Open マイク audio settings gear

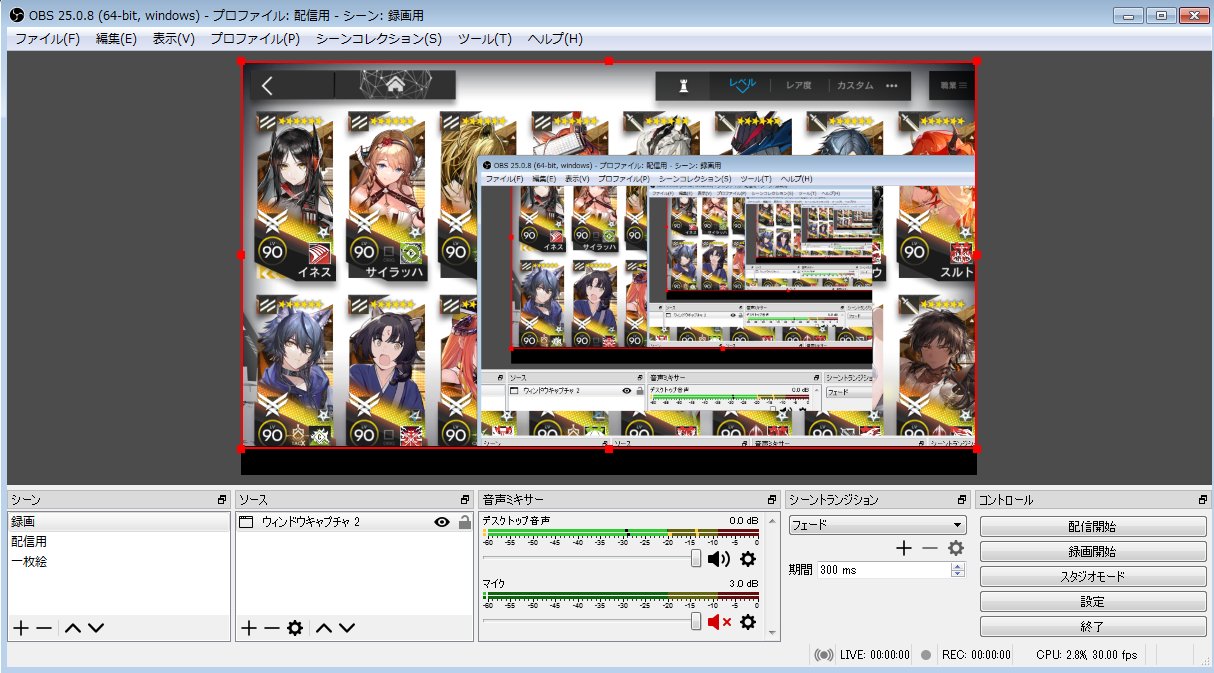747,622
